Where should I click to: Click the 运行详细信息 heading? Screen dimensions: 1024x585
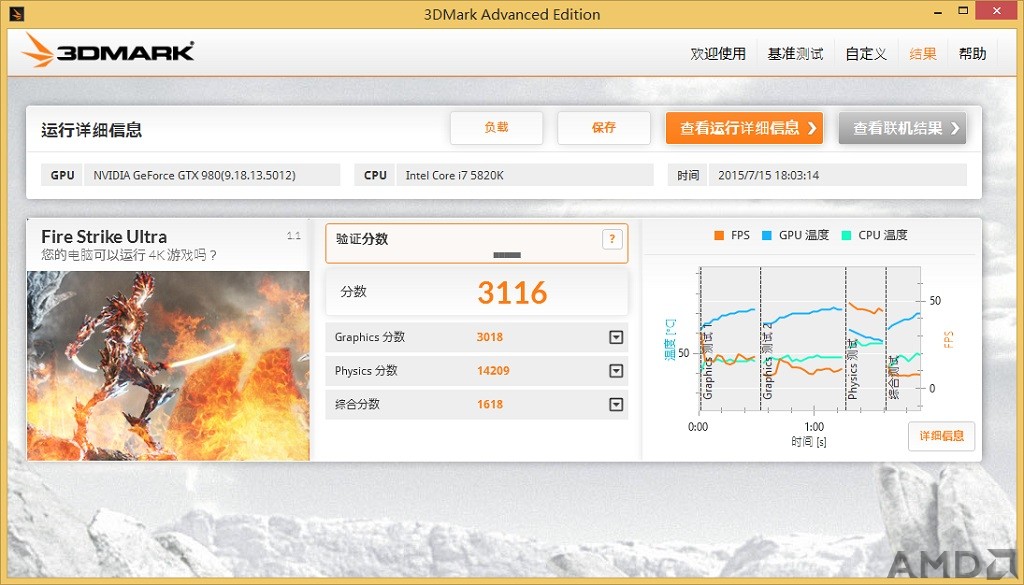pyautogui.click(x=91, y=130)
